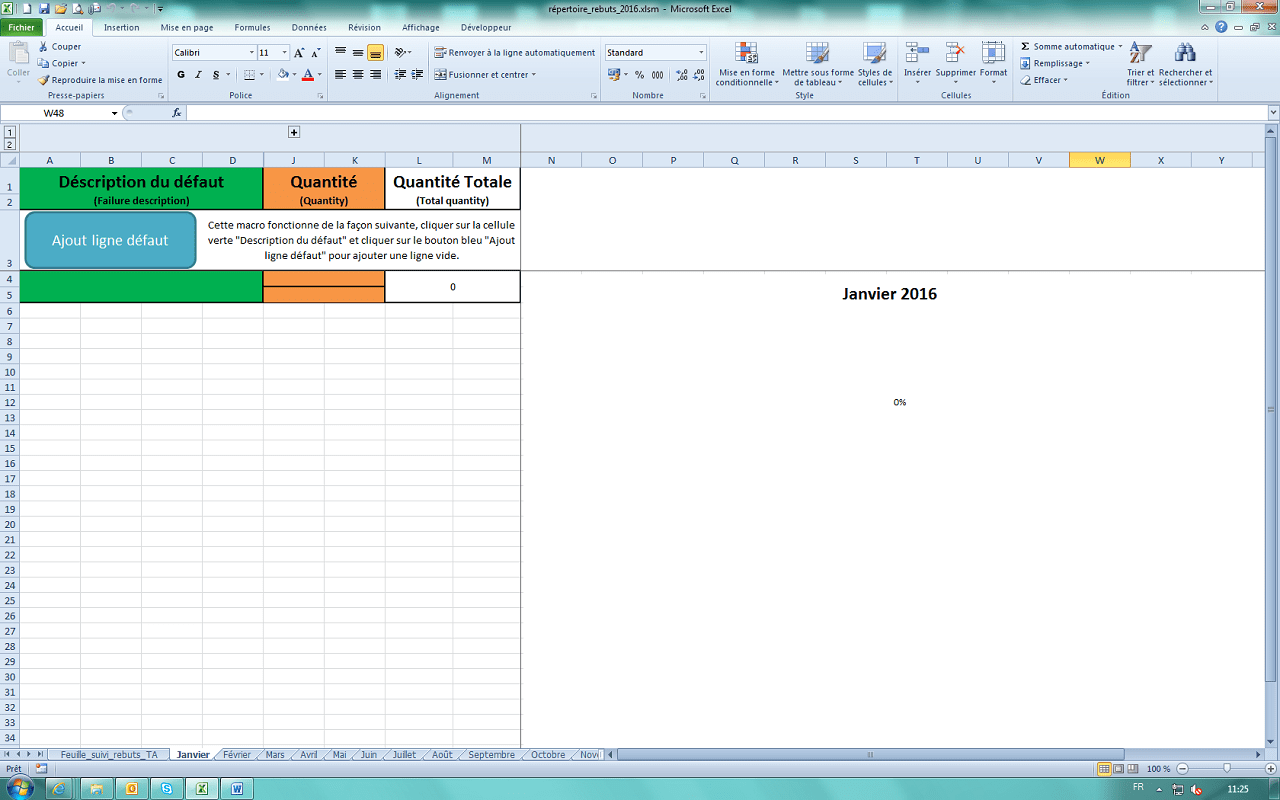Expand Styles de cellules gallery
Viewport: 1280px width, 800px height.
pos(875,65)
